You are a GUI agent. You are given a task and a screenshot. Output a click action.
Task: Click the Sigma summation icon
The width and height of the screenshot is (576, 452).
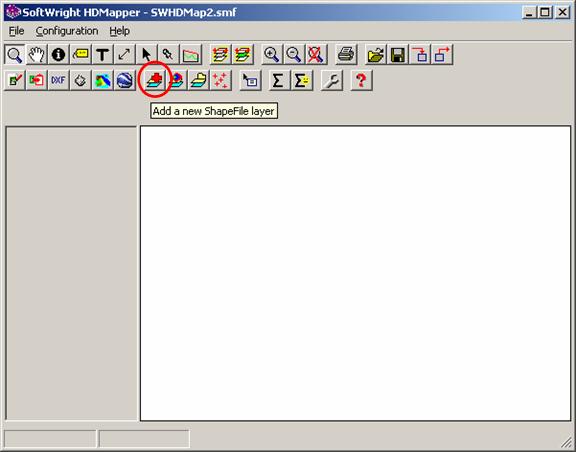tap(278, 80)
